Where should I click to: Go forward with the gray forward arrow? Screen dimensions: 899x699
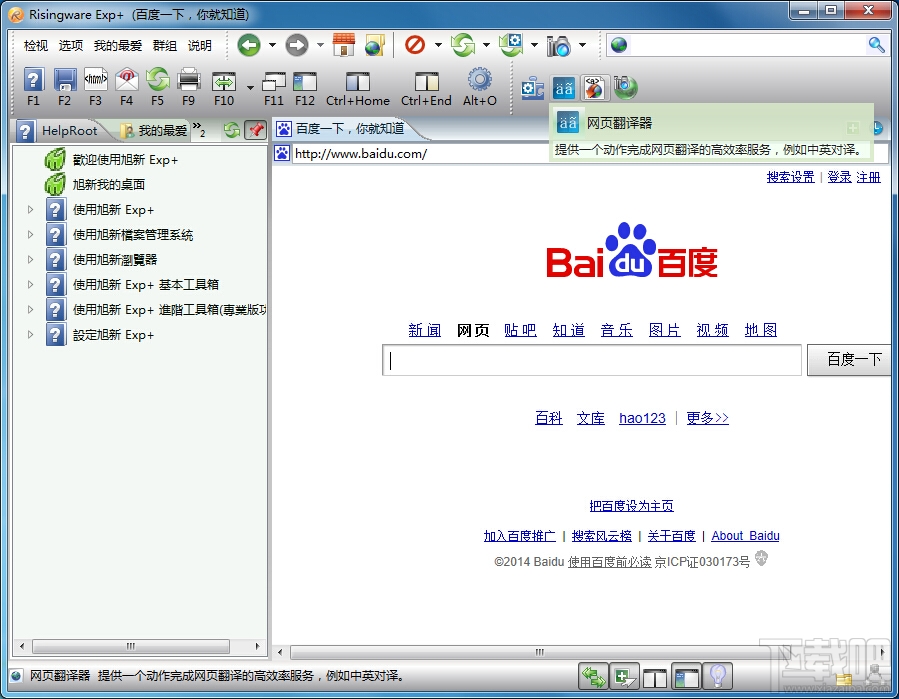click(x=296, y=45)
